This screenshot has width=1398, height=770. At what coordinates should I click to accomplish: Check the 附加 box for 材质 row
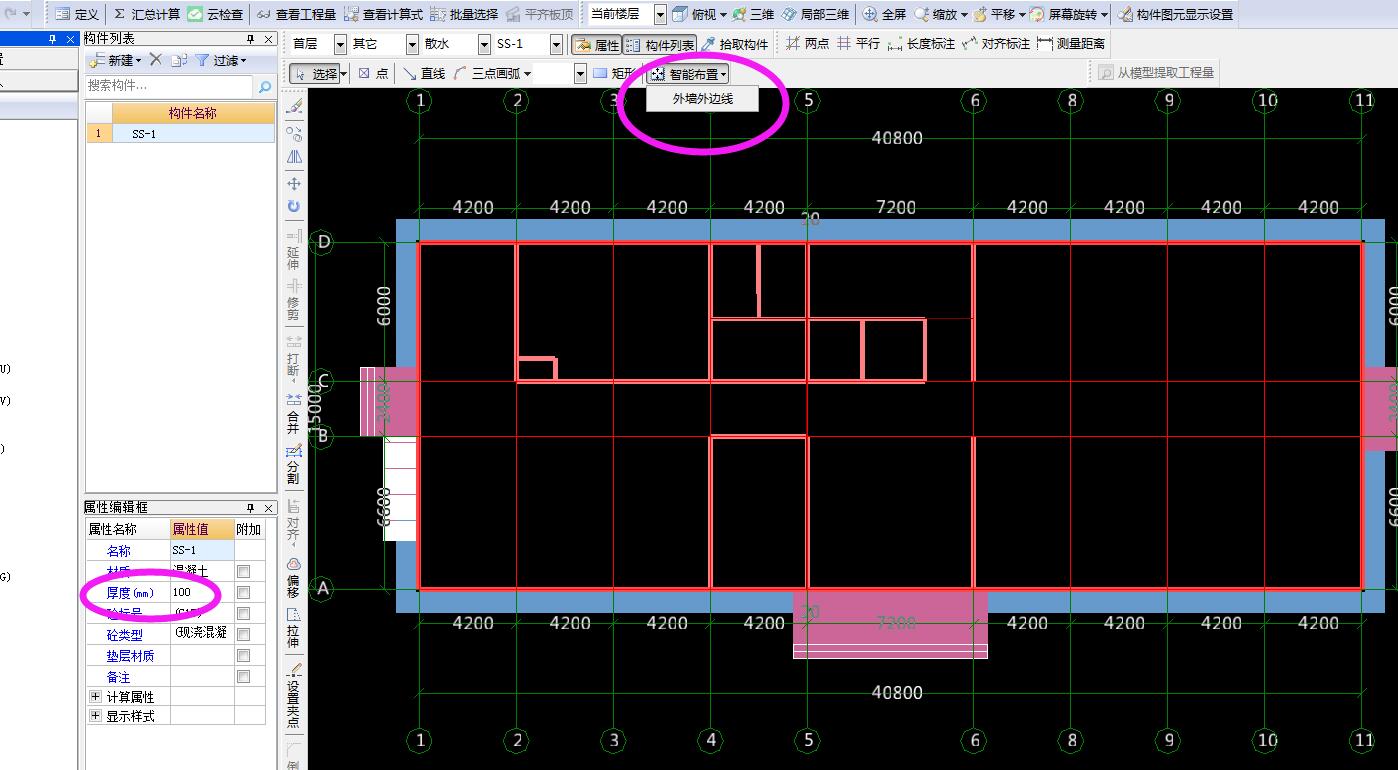(243, 571)
